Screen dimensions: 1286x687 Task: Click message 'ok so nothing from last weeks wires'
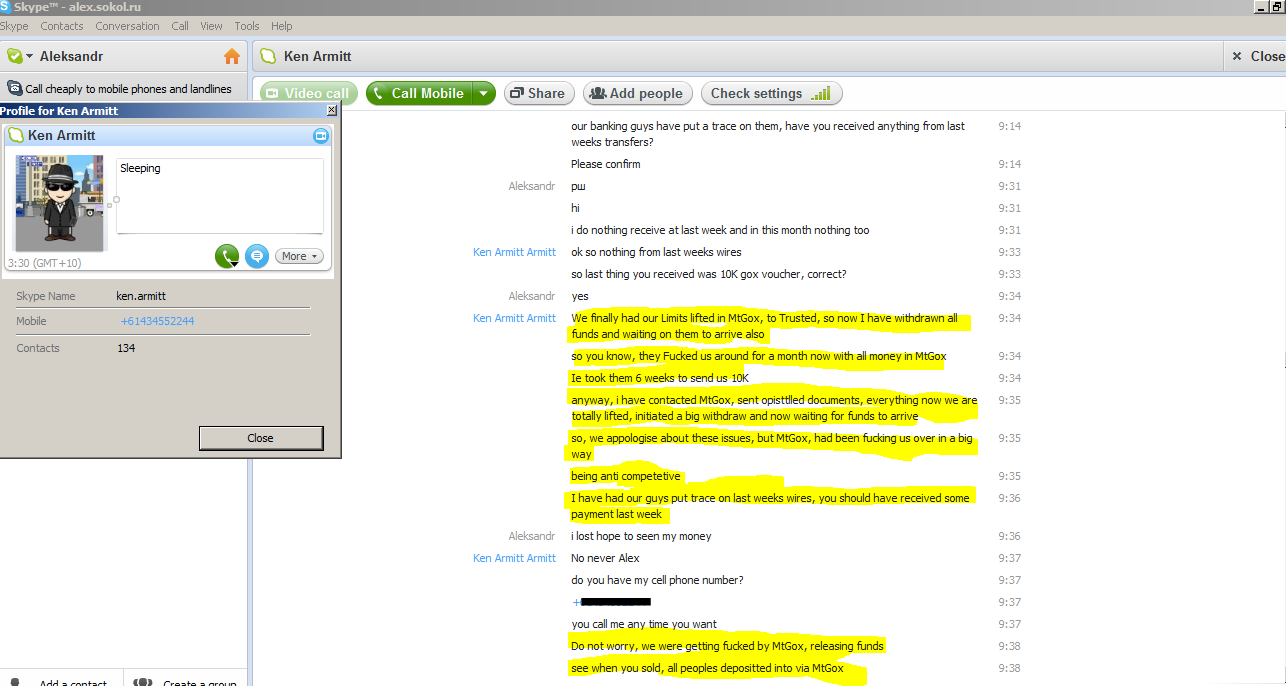click(x=656, y=252)
